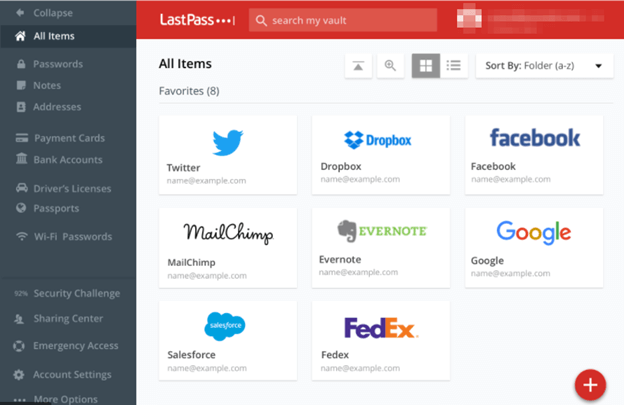The image size is (624, 405).
Task: Collapse the sidebar with the arrow icon
Action: click(x=20, y=13)
